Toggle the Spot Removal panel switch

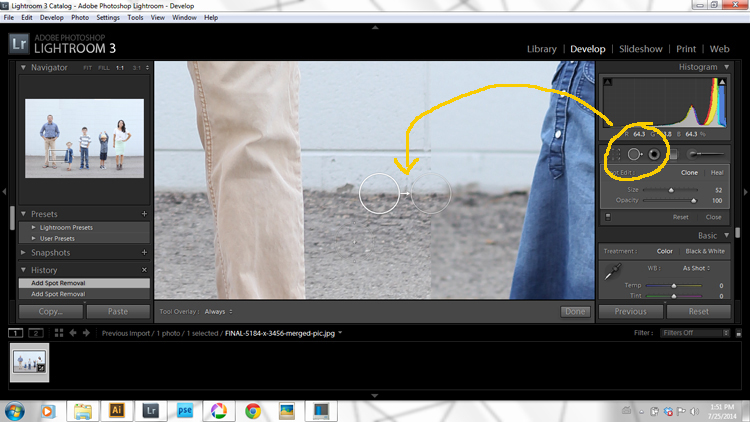pos(608,217)
